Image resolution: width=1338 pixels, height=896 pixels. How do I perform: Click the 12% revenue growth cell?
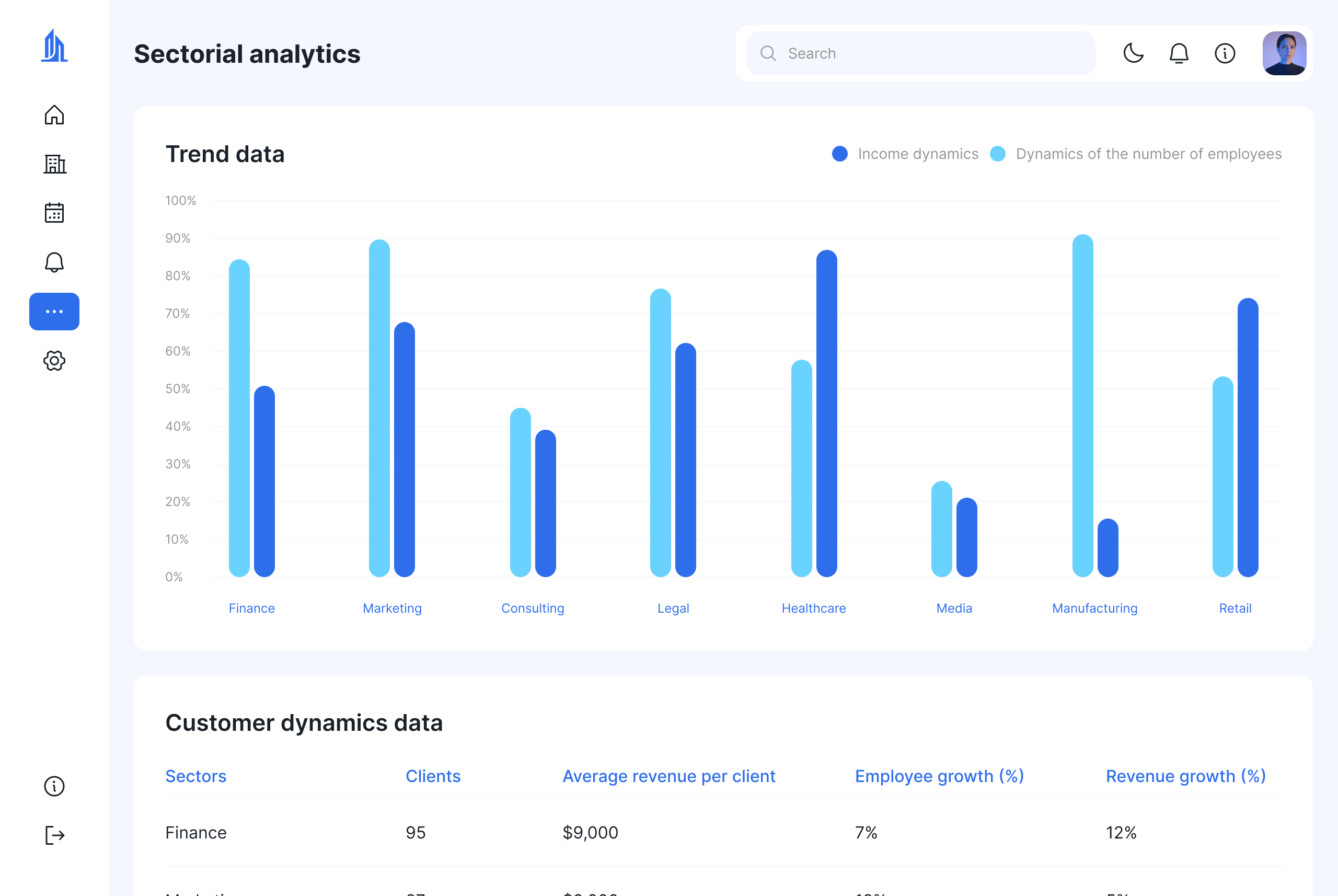1121,833
